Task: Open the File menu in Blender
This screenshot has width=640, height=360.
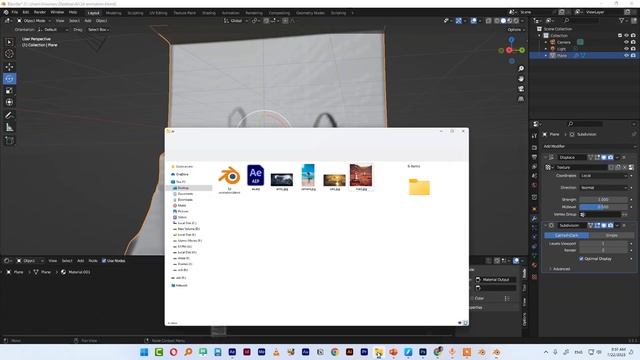Action: point(15,12)
